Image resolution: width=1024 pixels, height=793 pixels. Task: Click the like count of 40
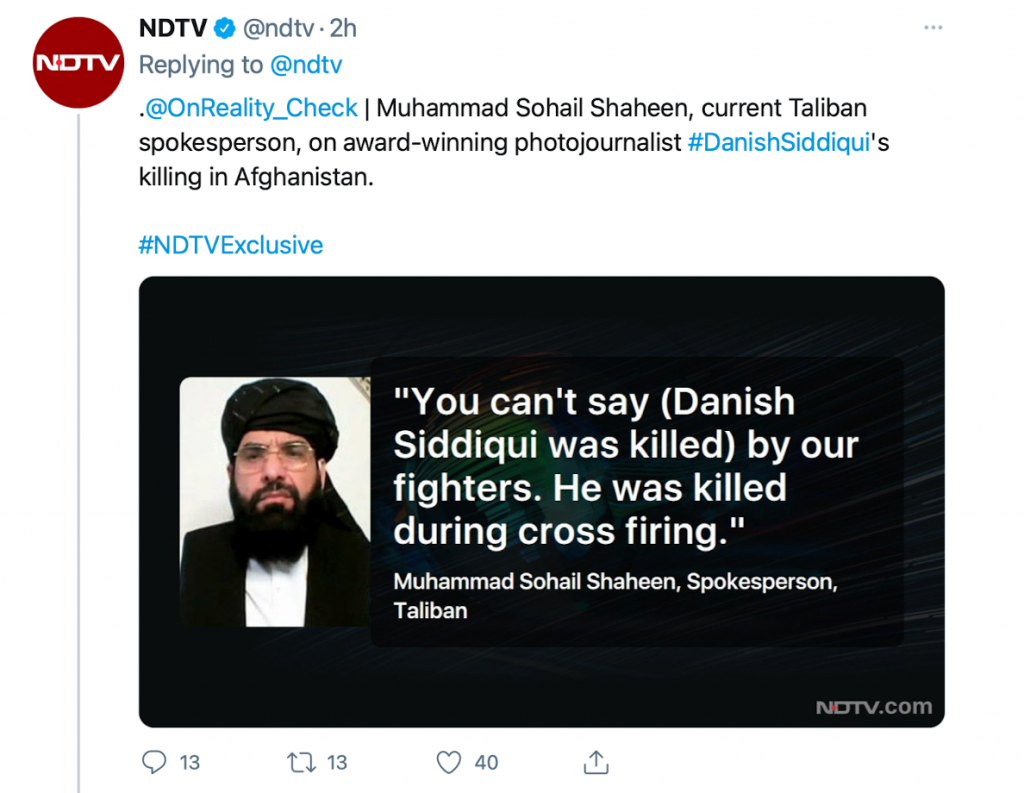[x=486, y=762]
